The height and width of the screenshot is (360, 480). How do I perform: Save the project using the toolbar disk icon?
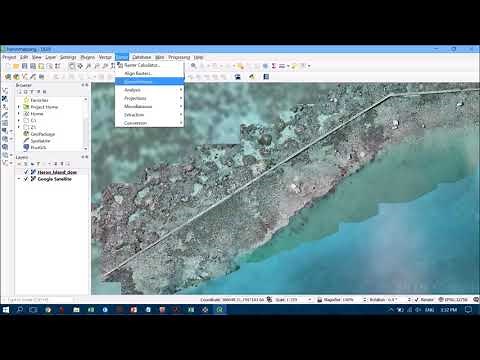pyautogui.click(x=24, y=66)
